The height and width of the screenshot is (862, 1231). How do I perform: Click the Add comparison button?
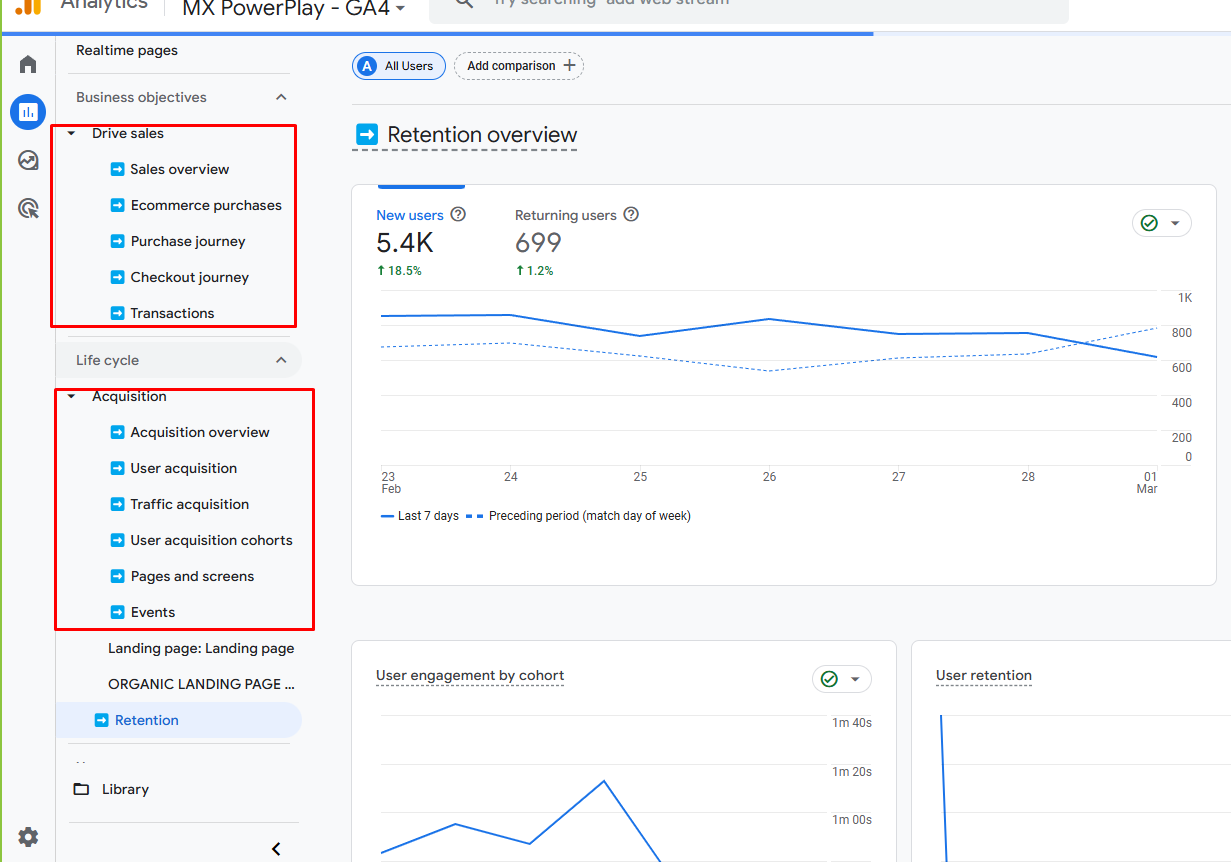pyautogui.click(x=519, y=66)
